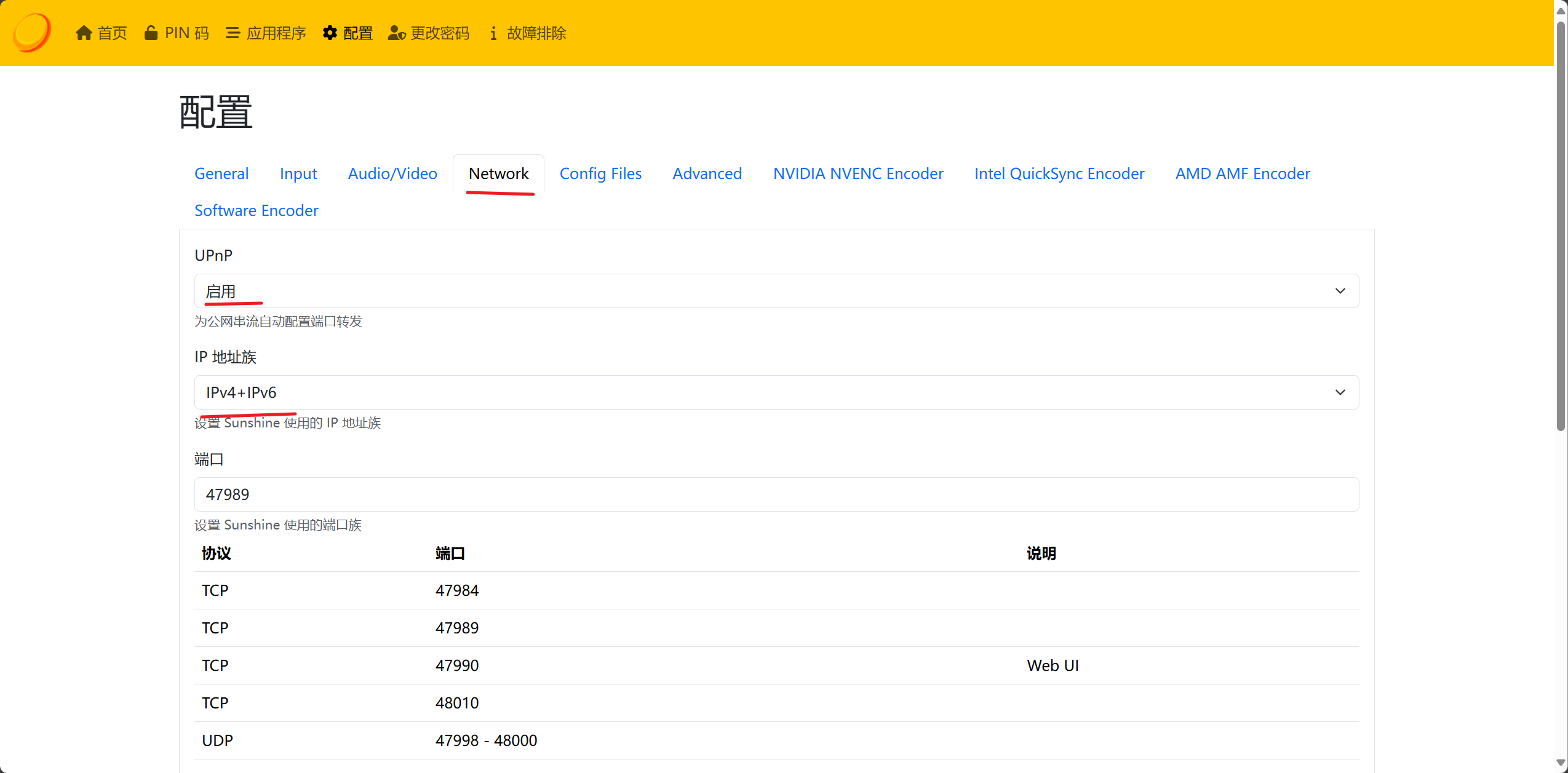Click the UDP protocol cell
Image resolution: width=1568 pixels, height=773 pixels.
click(x=217, y=740)
